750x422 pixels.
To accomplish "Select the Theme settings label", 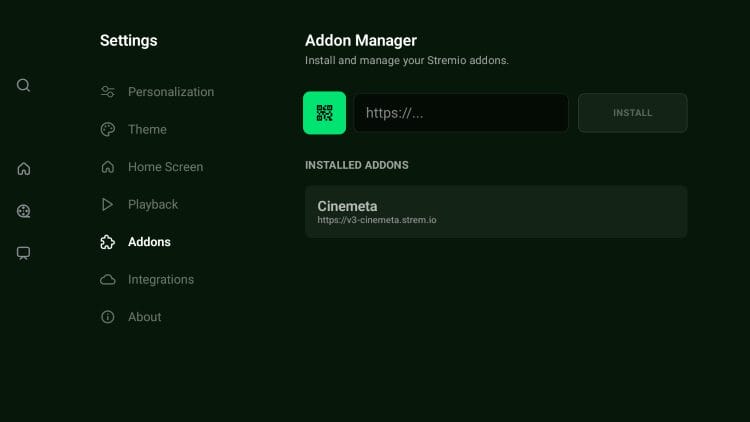I will [x=147, y=130].
